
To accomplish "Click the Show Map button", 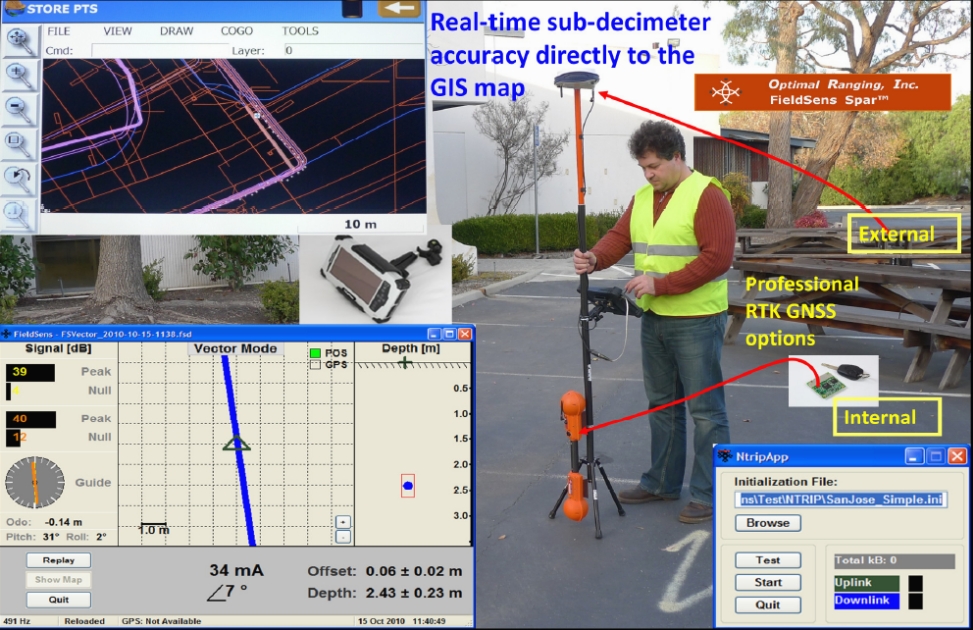I will [58, 580].
